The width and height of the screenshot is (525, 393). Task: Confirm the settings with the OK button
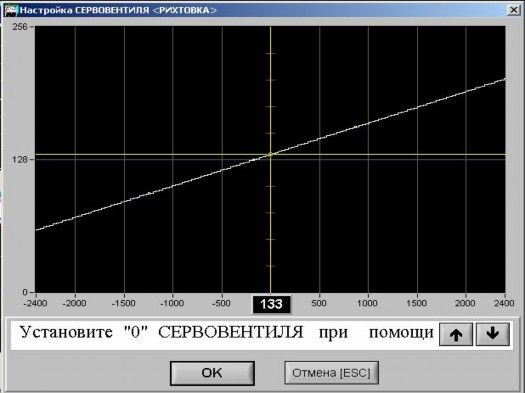pyautogui.click(x=212, y=373)
